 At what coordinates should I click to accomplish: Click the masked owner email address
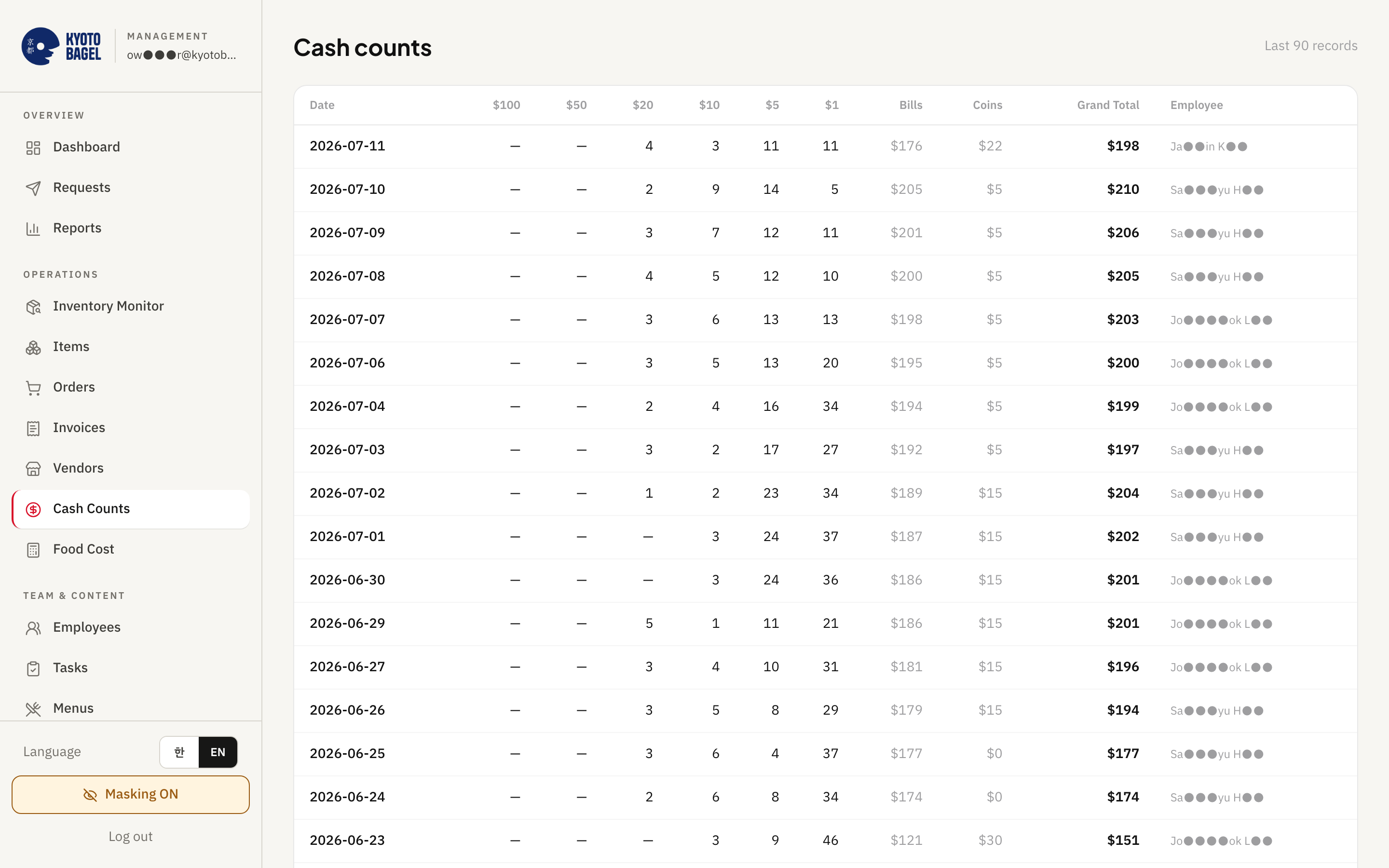[181, 55]
